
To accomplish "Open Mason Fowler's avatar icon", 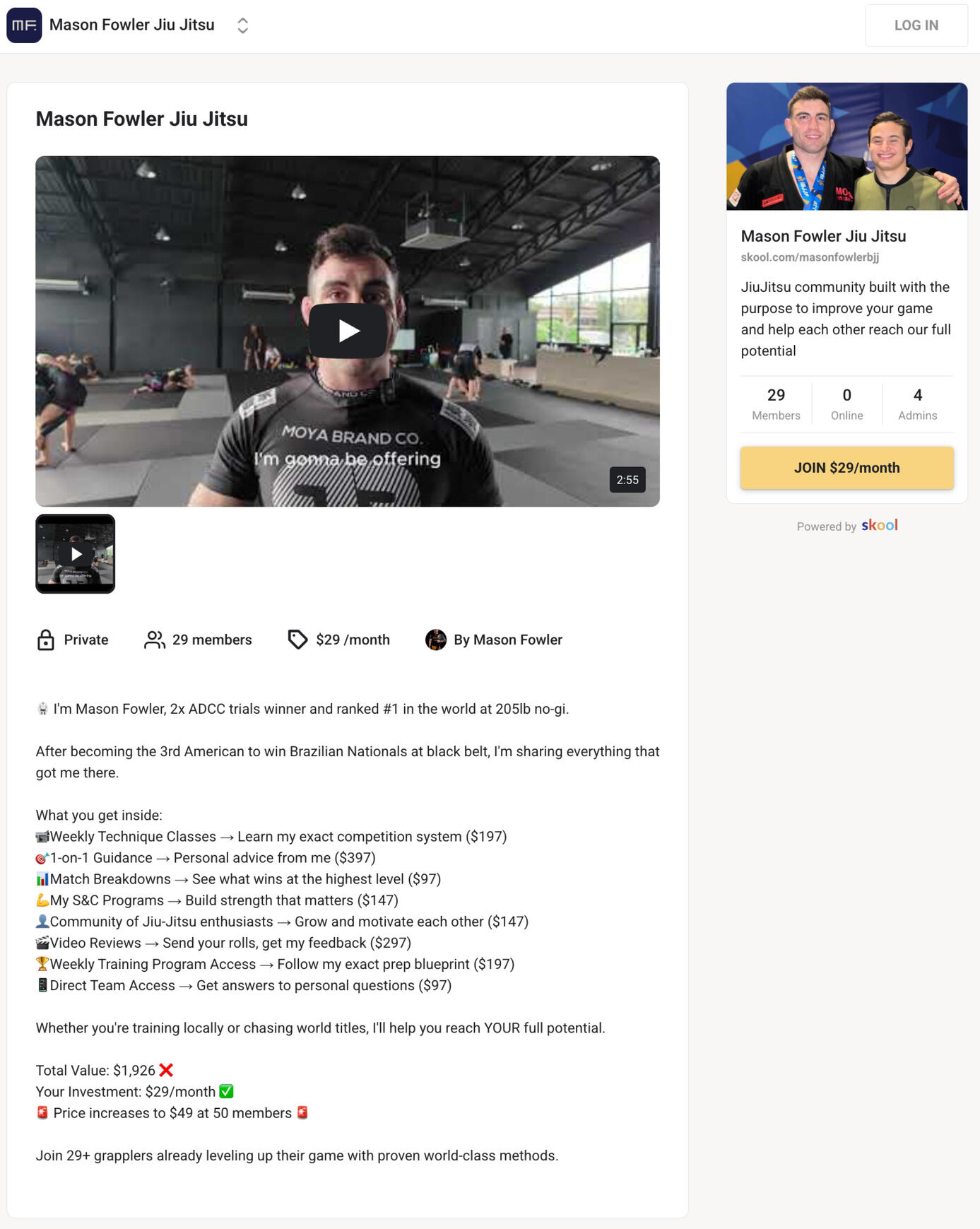I will click(436, 640).
